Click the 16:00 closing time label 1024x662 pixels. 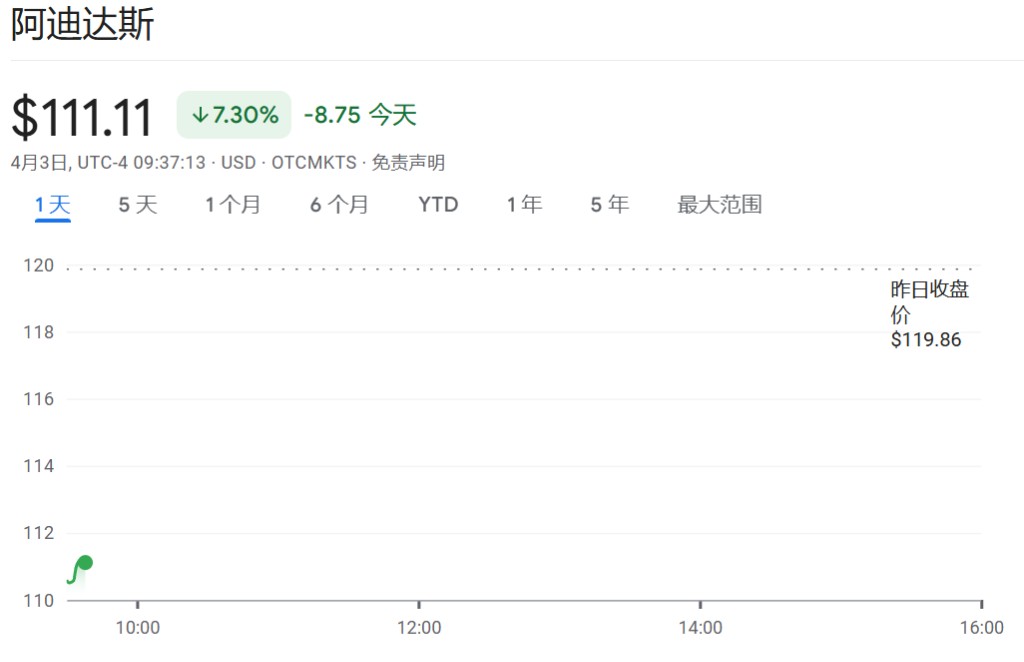(981, 628)
